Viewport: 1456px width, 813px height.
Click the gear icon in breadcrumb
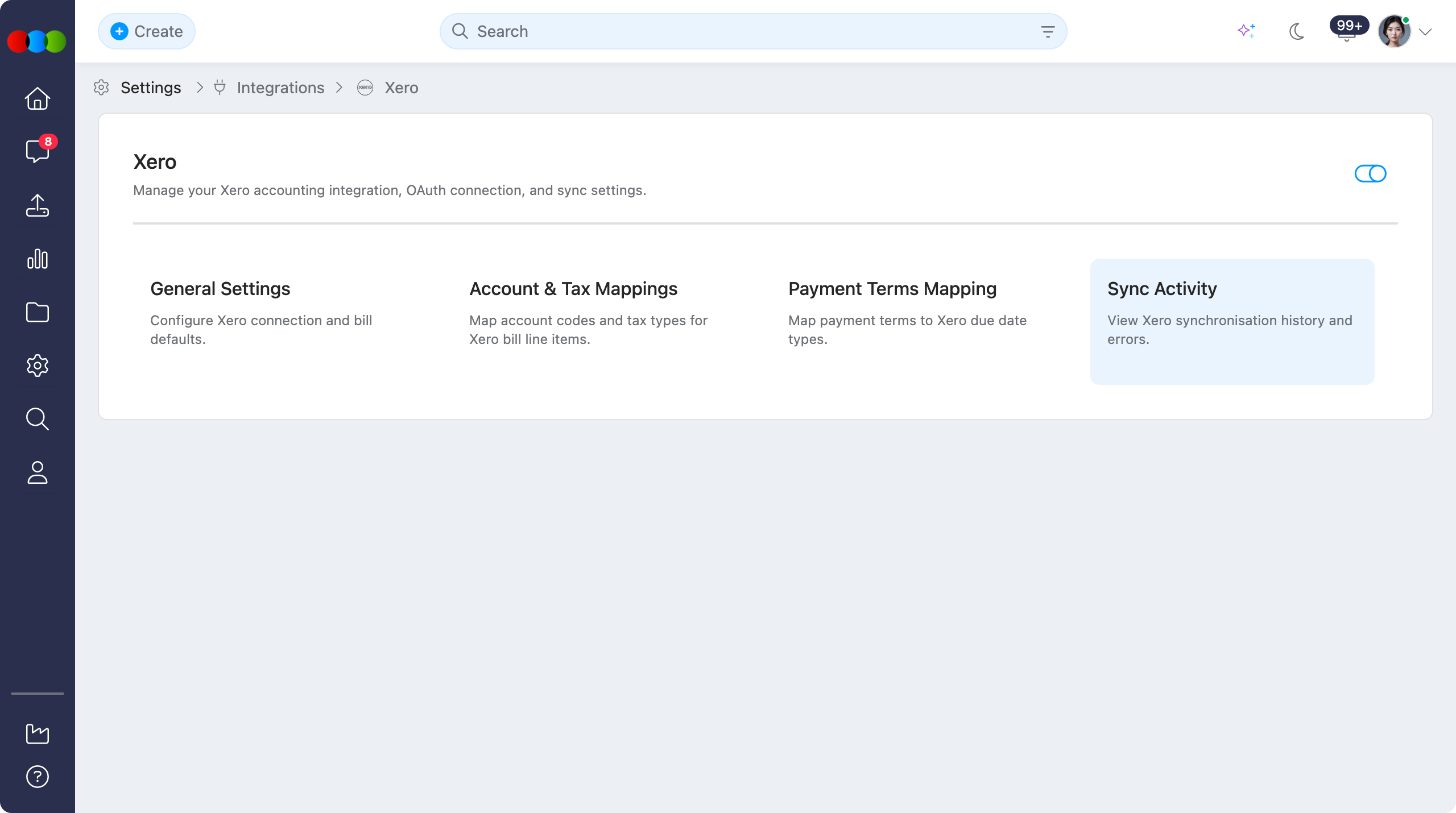101,88
